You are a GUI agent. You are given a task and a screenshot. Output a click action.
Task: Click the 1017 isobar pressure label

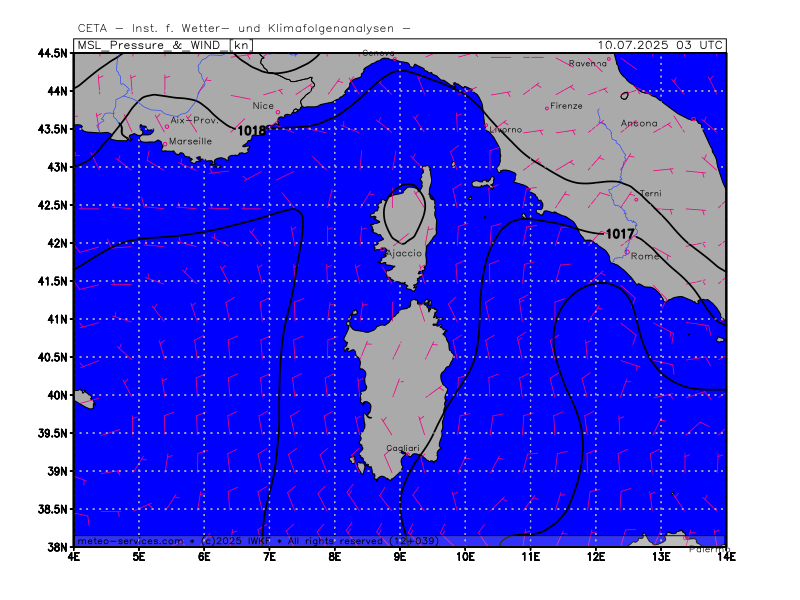tap(620, 234)
